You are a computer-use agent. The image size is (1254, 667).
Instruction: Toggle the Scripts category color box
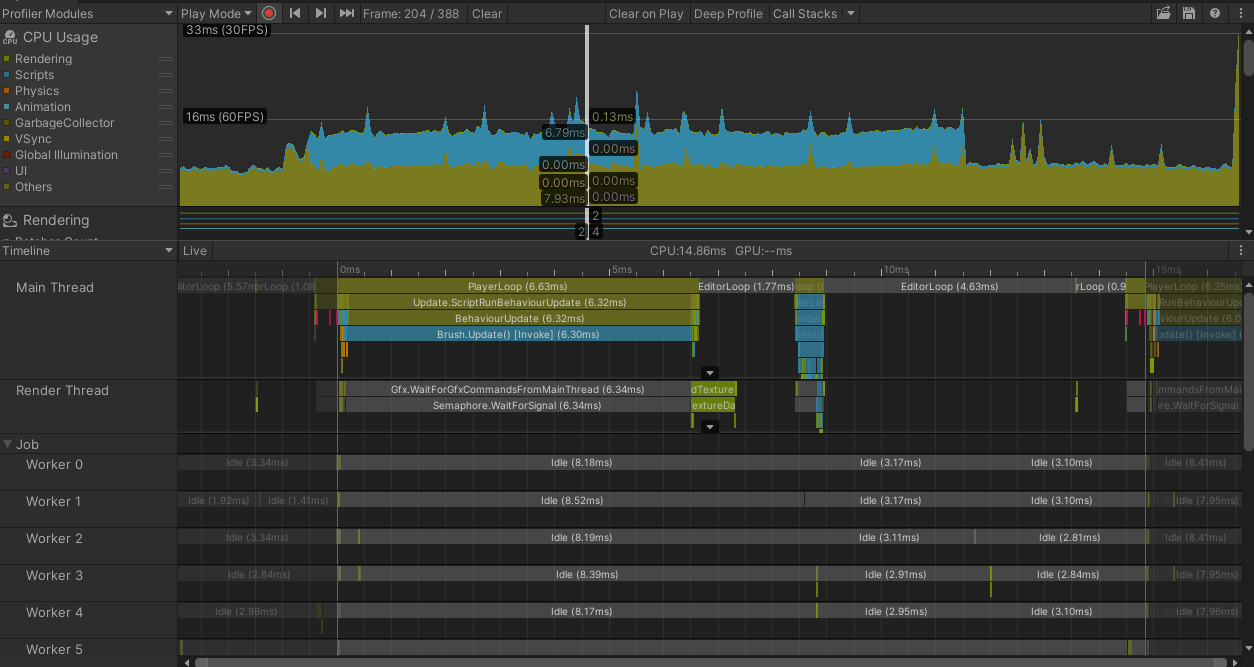7,75
